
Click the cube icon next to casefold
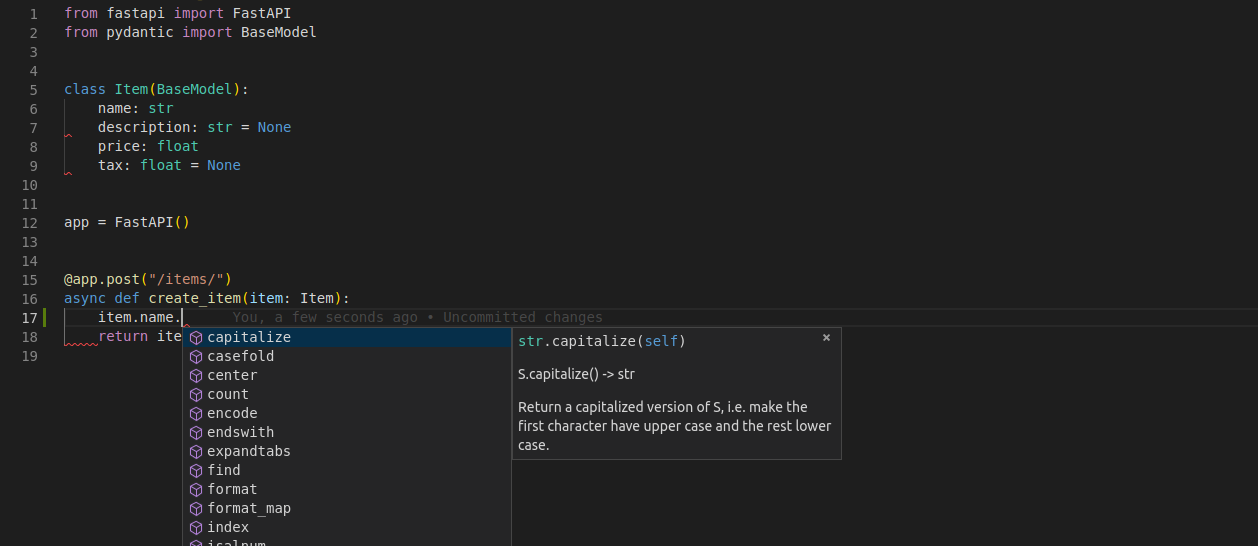coord(196,357)
